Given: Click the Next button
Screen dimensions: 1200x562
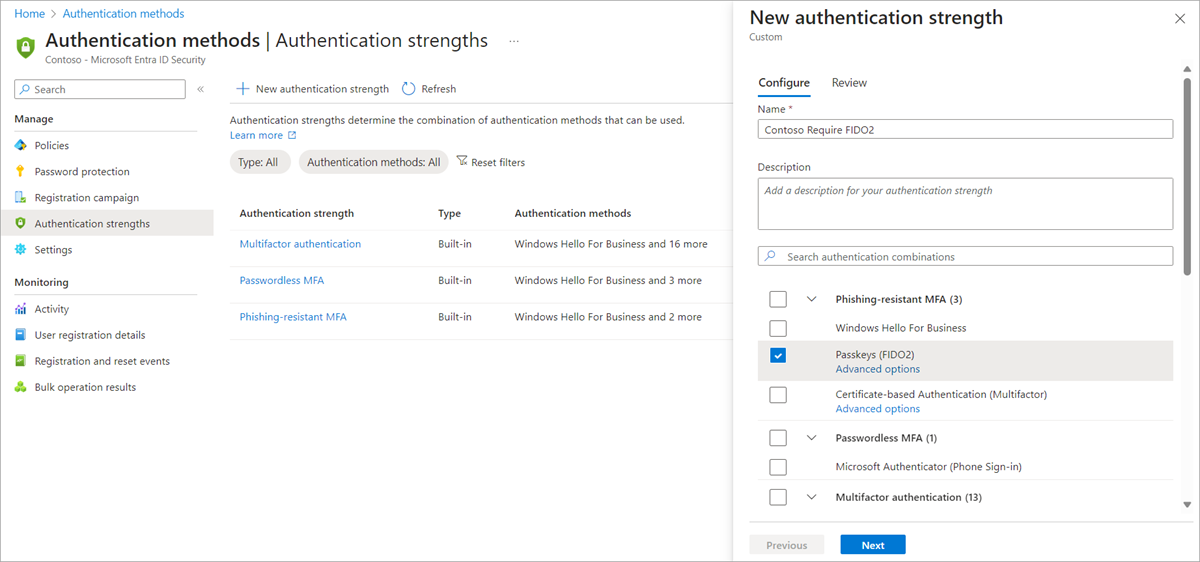Looking at the screenshot, I should pos(873,545).
